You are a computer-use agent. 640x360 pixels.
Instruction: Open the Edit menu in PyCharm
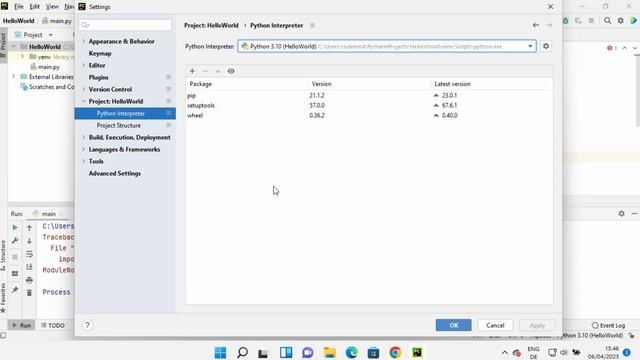35,7
